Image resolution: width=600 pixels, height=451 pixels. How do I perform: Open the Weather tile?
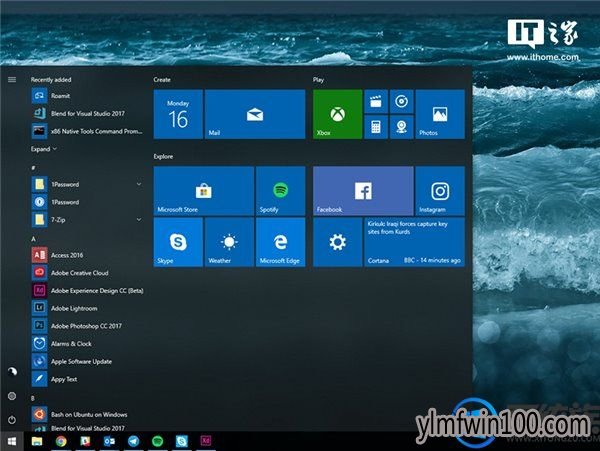[x=229, y=242]
